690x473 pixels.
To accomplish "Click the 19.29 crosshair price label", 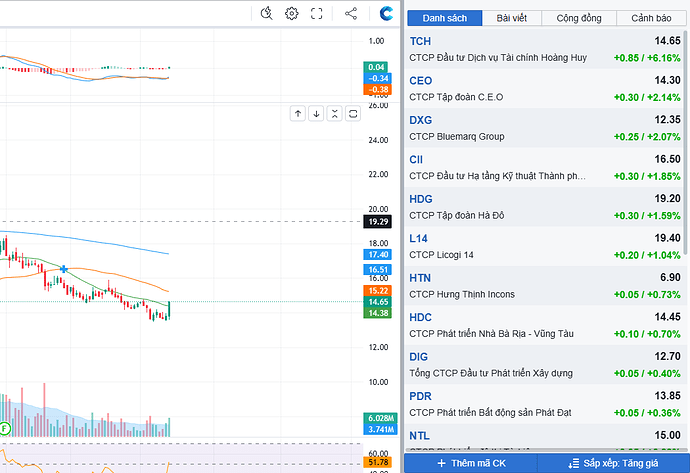I will point(378,222).
